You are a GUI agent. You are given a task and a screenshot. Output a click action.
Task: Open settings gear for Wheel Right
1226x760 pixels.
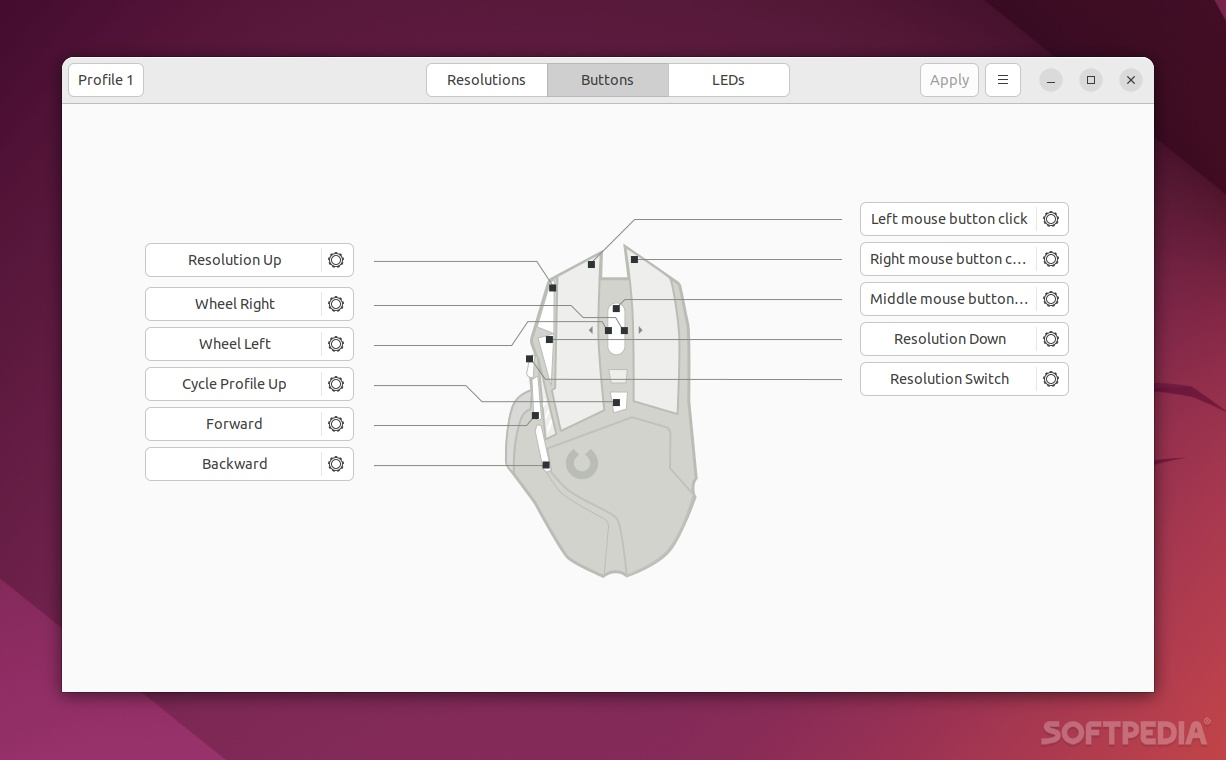click(336, 304)
